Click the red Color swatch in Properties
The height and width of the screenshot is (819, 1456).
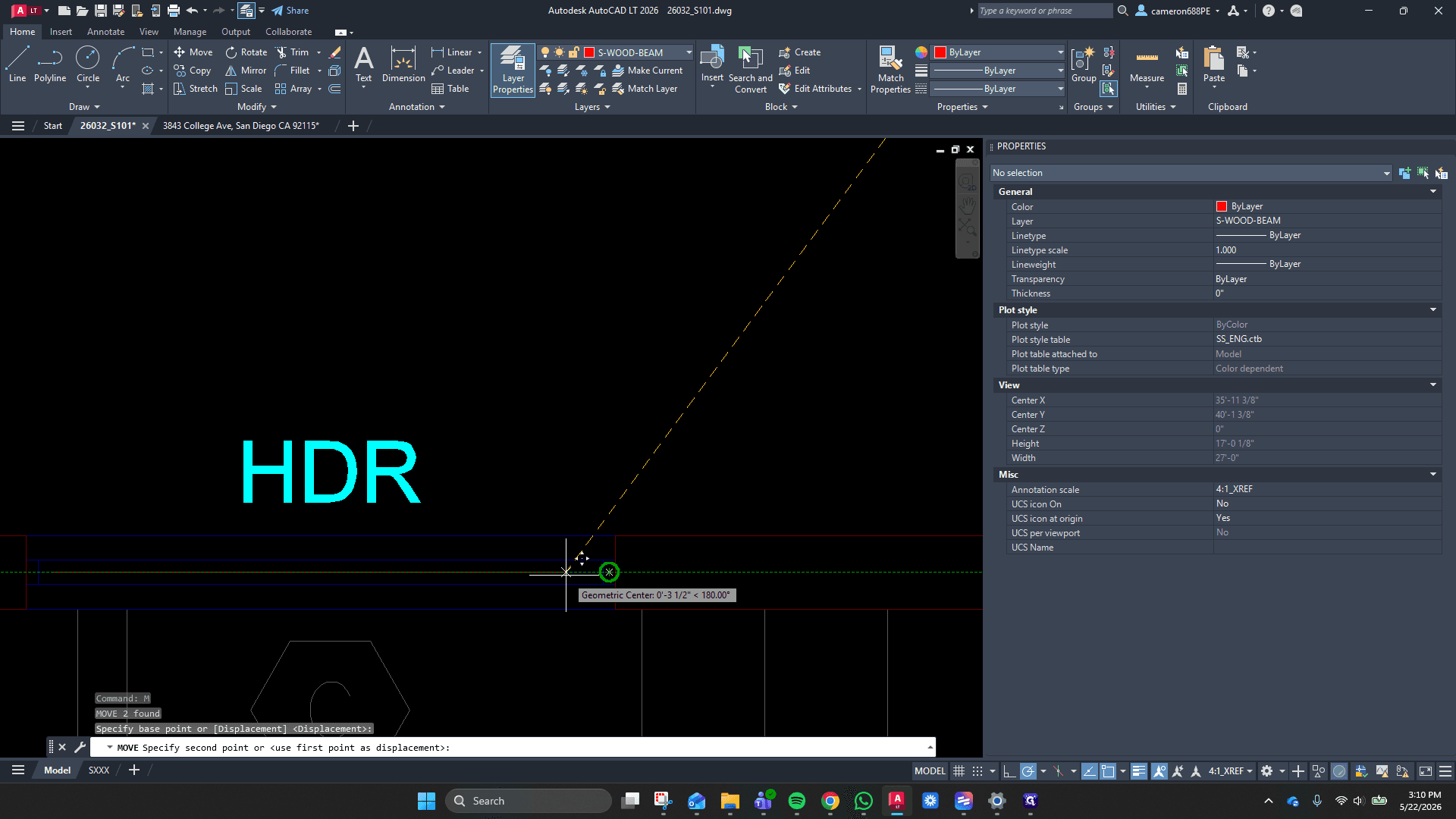coord(1221,206)
